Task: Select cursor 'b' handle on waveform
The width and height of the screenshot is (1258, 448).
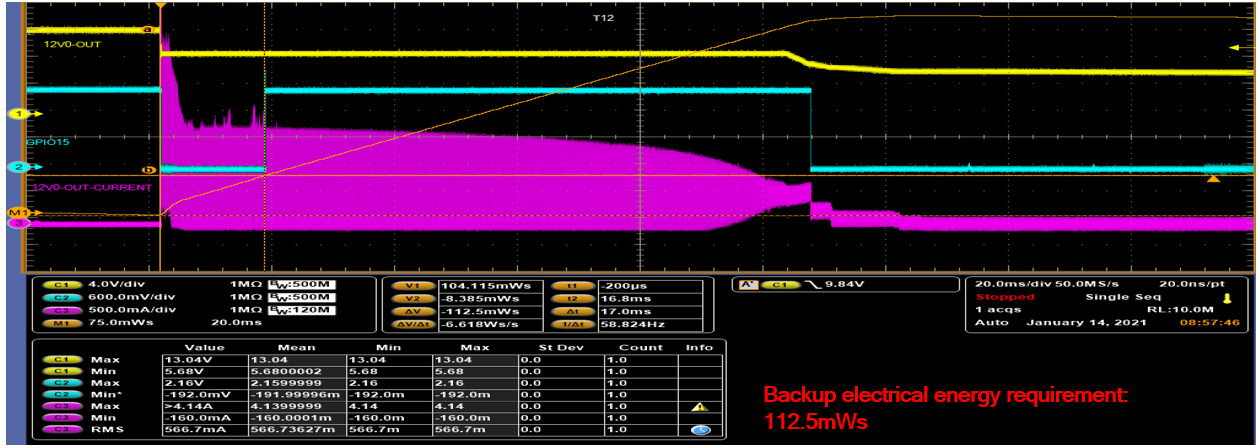Action: tap(148, 171)
